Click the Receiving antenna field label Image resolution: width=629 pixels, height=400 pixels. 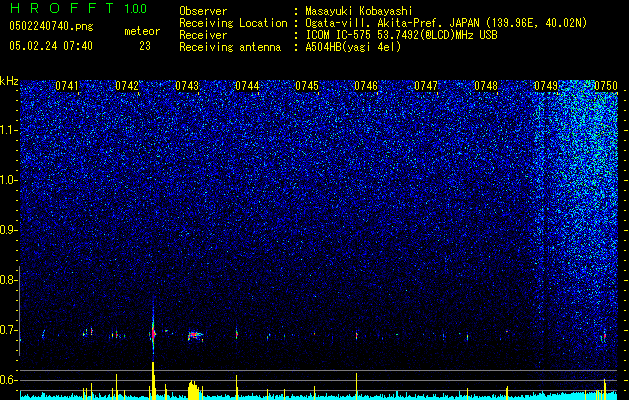click(230, 47)
